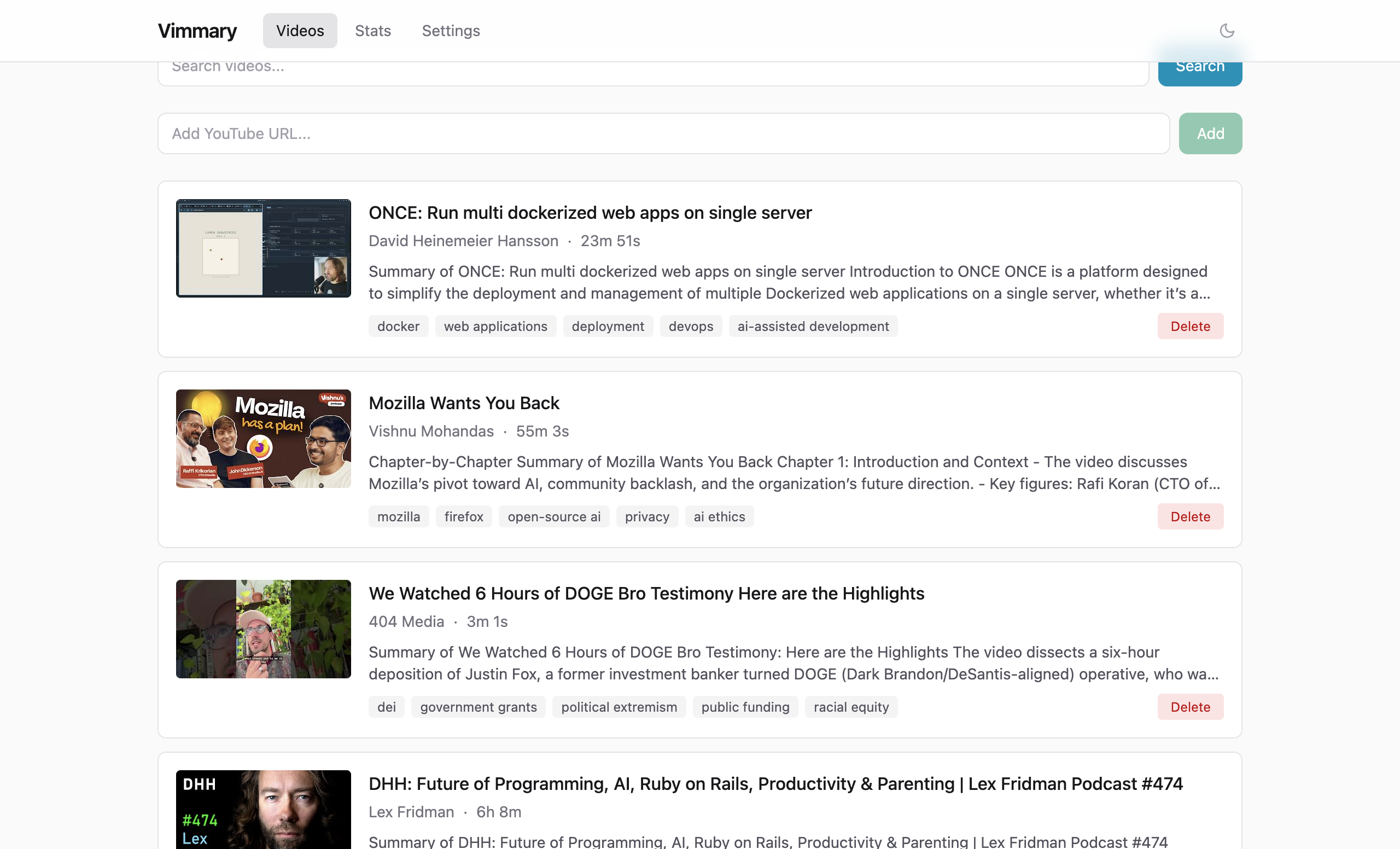Viewport: 1400px width, 849px height.
Task: Toggle dark mode with the moon icon
Action: [1226, 30]
